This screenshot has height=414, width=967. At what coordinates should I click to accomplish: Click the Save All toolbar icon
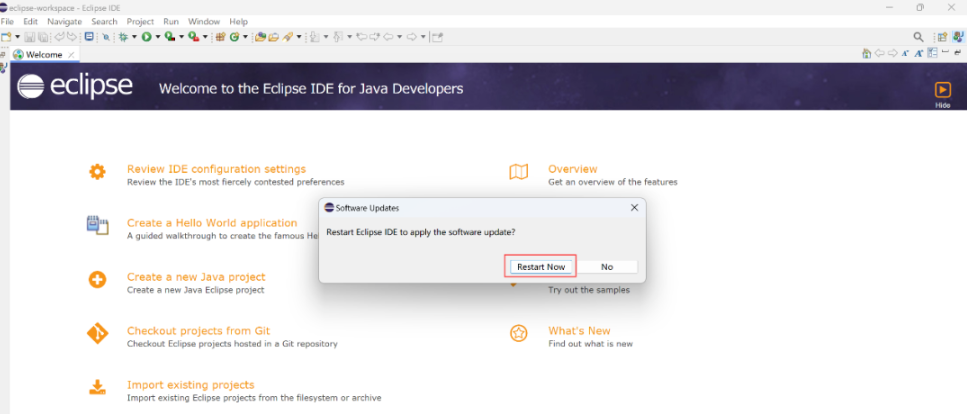(x=43, y=37)
